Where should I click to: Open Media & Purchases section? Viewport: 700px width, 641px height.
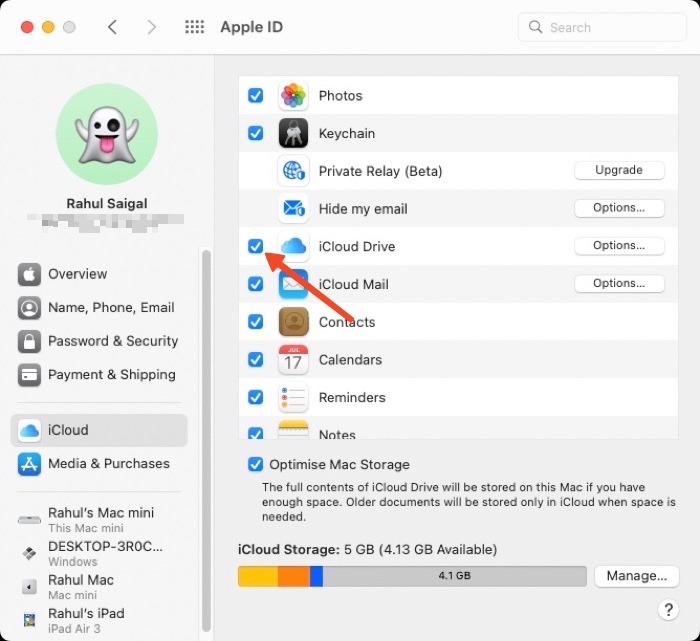click(99, 464)
